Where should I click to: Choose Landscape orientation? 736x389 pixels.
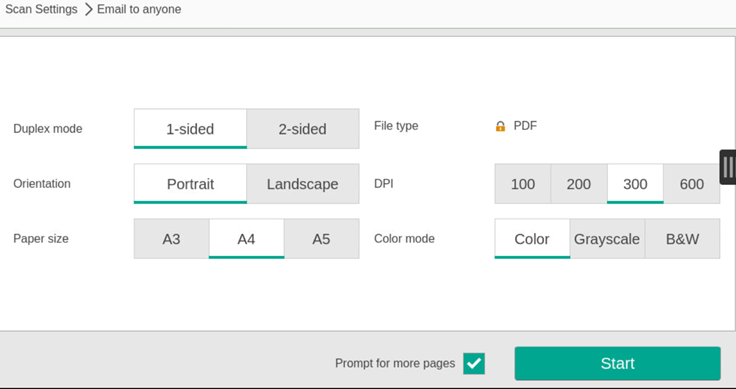[x=303, y=184]
